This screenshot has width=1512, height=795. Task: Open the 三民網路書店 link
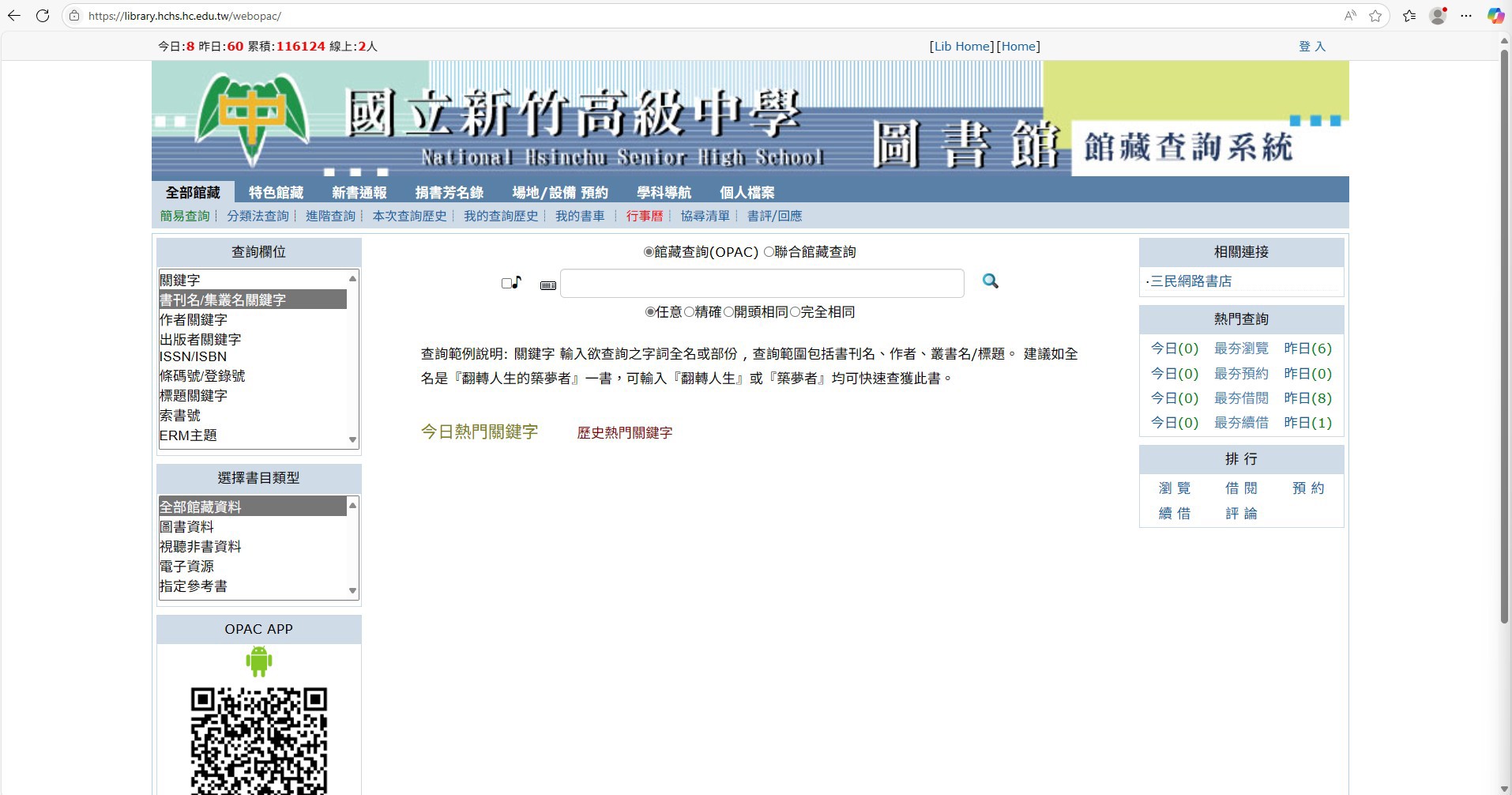click(x=1190, y=281)
